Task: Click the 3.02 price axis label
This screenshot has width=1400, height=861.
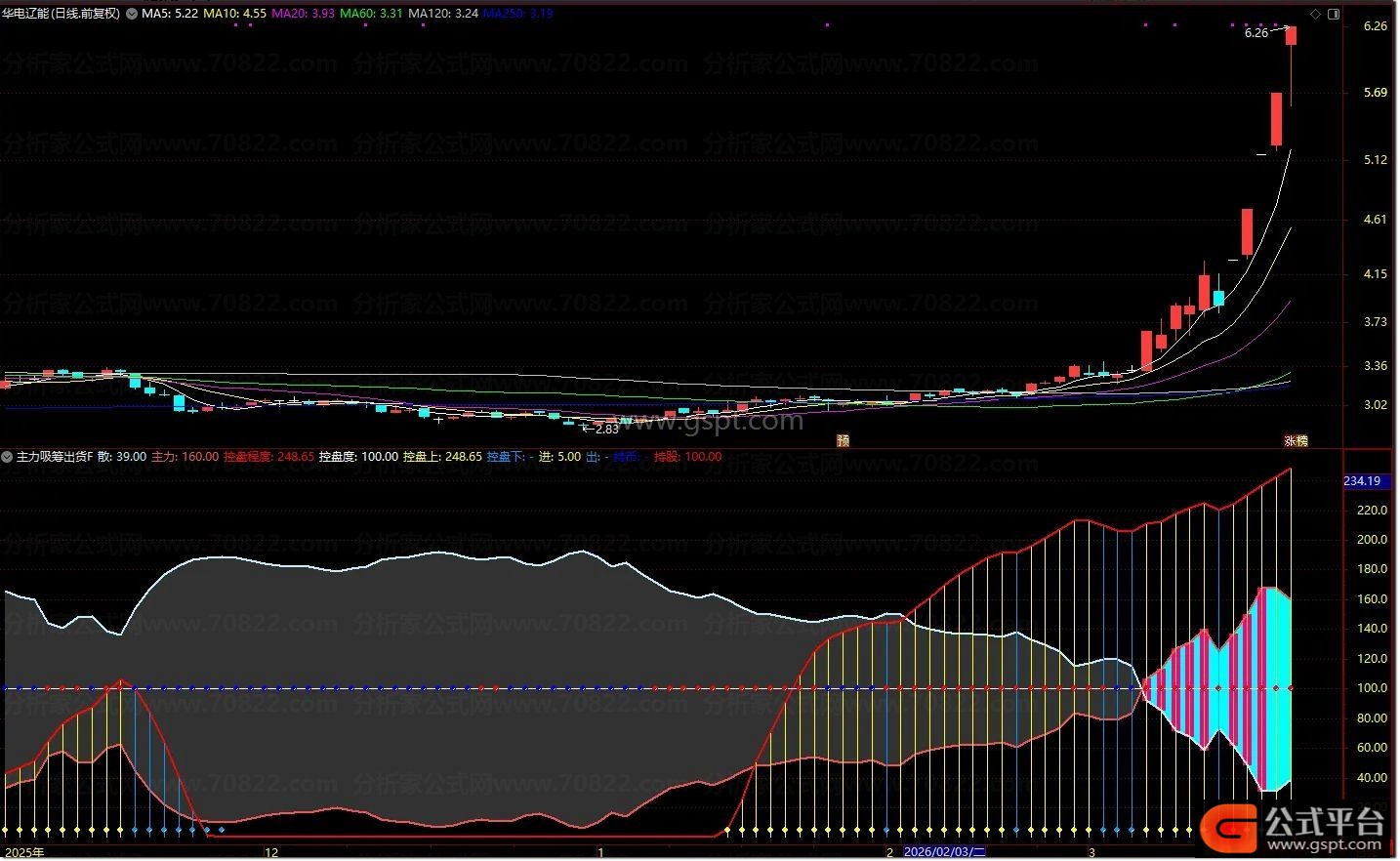Action: point(1376,404)
